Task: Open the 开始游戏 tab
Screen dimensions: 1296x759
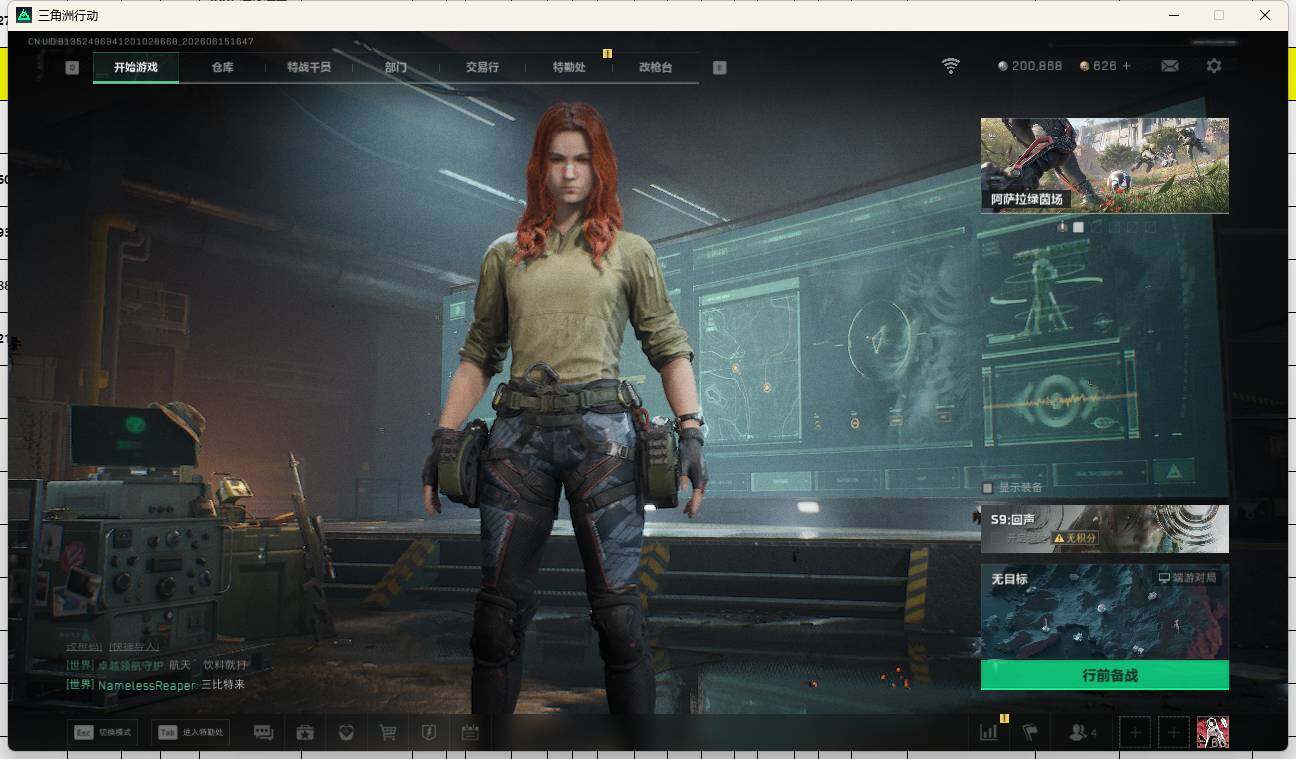Action: pyautogui.click(x=136, y=67)
